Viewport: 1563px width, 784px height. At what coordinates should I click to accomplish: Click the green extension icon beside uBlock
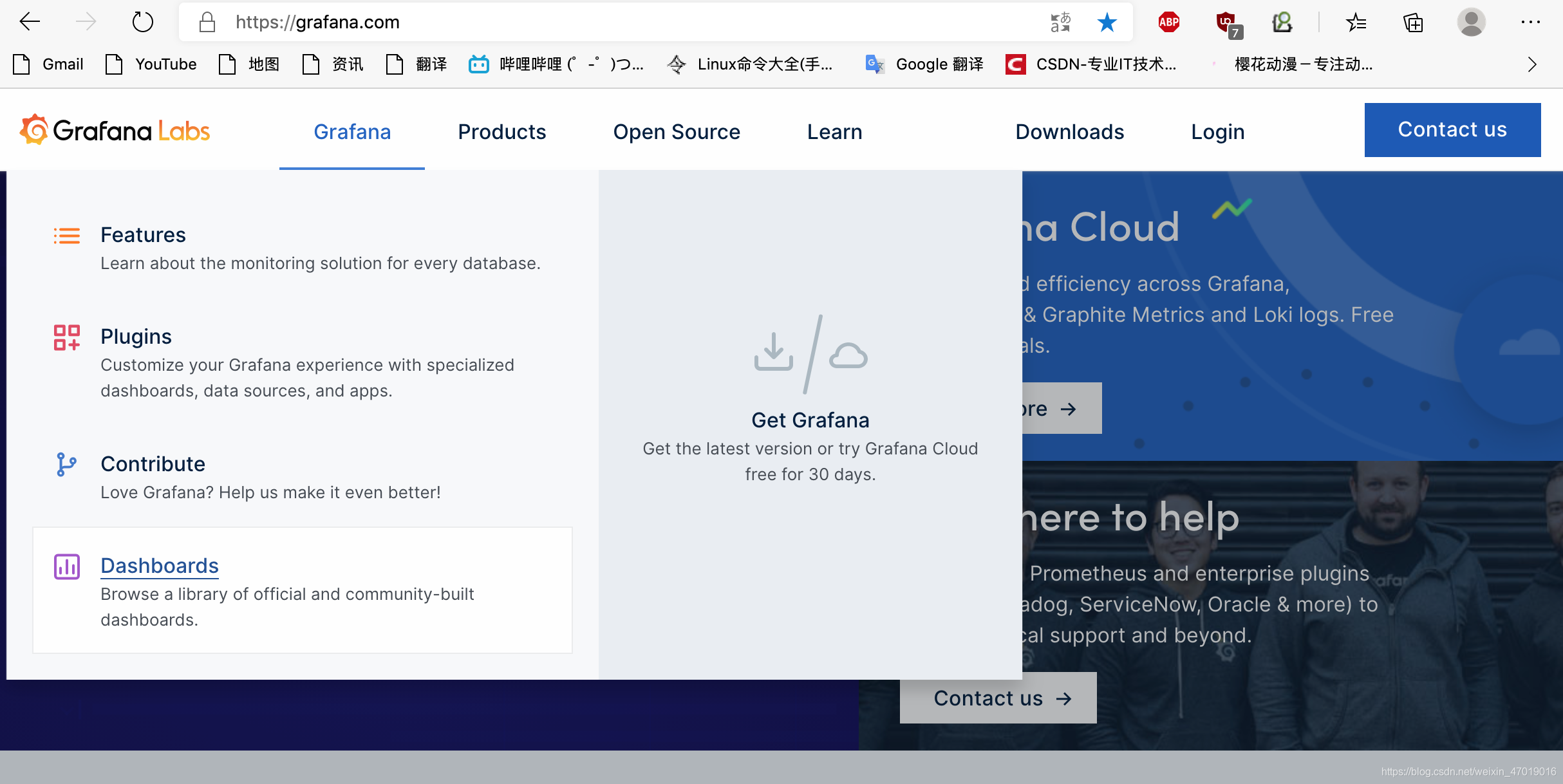point(1282,22)
